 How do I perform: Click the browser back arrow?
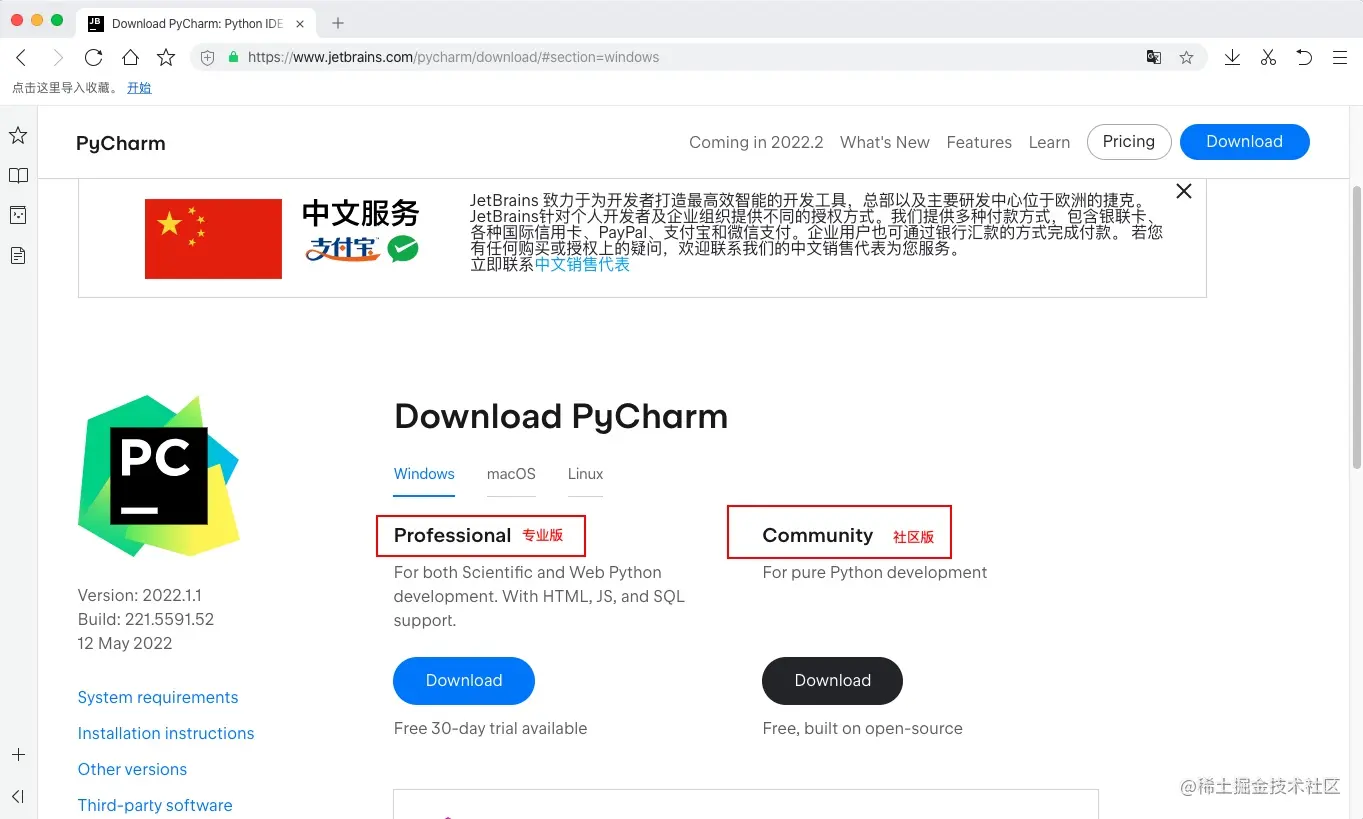click(x=21, y=58)
